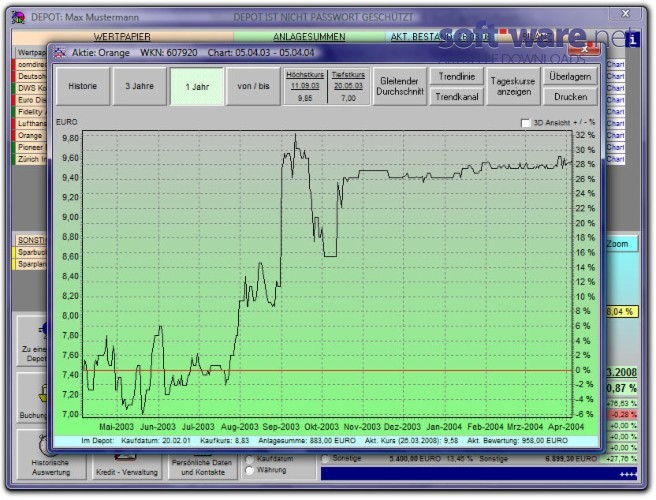Click the Akt. Bewertung: 958,00 EURO text
This screenshot has height=500, width=656.
[518, 441]
